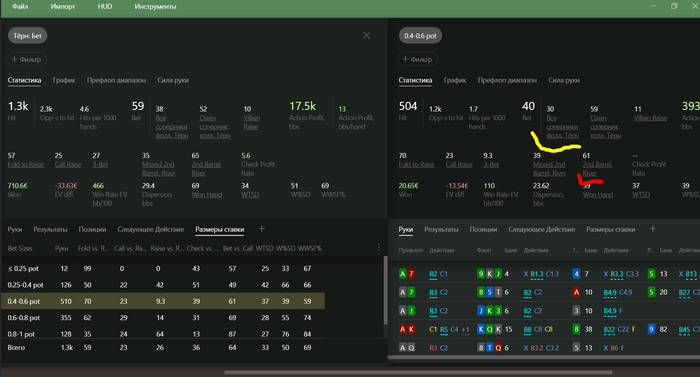700x377 pixels.
Task: Click the horizontal scrollbar at window bottom
Action: (418, 372)
